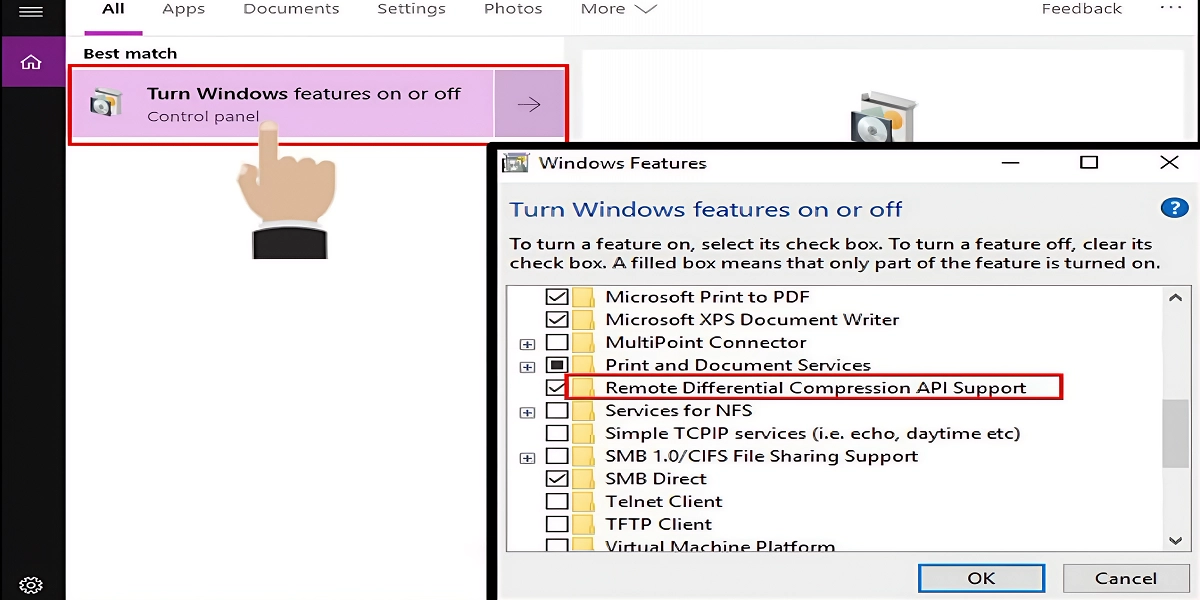Switch to the Apps search tab
Image resolution: width=1200 pixels, height=600 pixels.
point(184,9)
